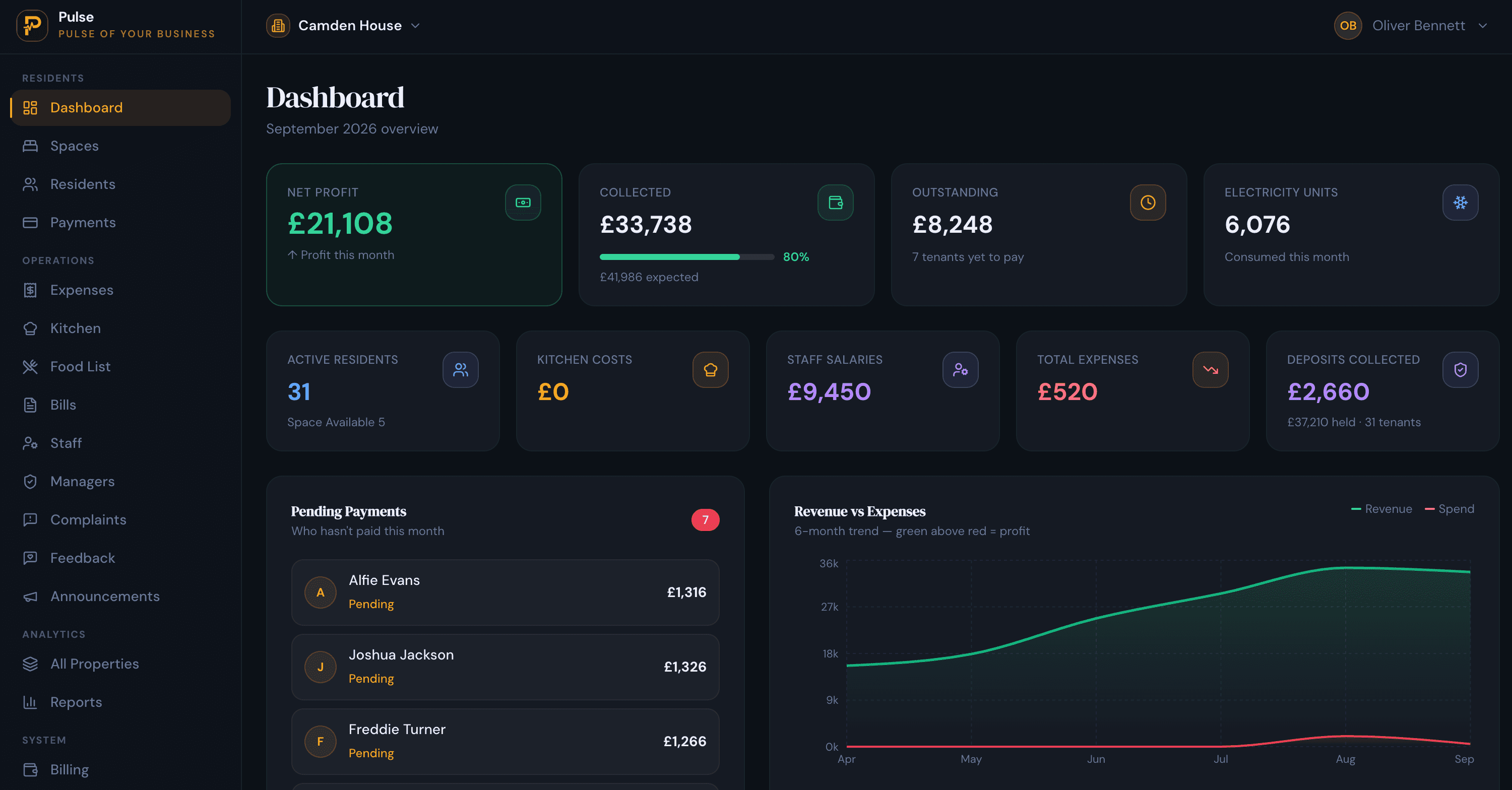Click the Net Profit banknote icon
This screenshot has width=1512, height=790.
point(523,203)
